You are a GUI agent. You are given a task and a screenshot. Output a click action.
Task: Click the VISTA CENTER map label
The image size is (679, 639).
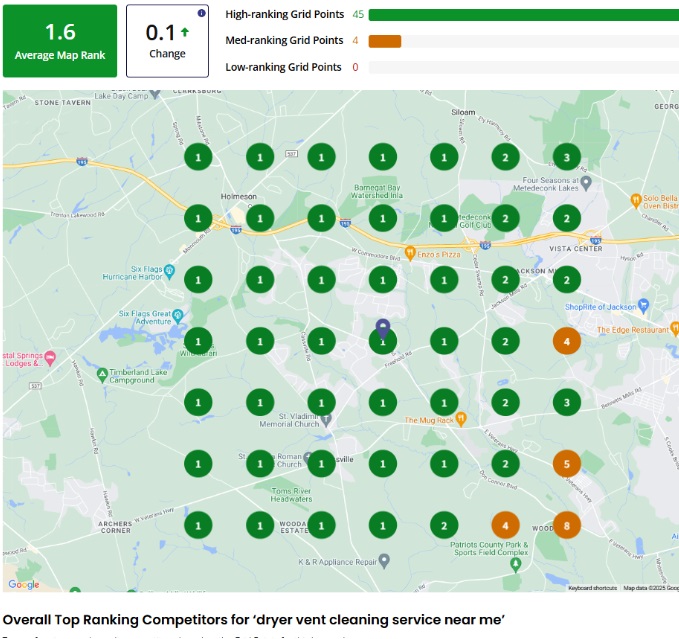point(576,249)
